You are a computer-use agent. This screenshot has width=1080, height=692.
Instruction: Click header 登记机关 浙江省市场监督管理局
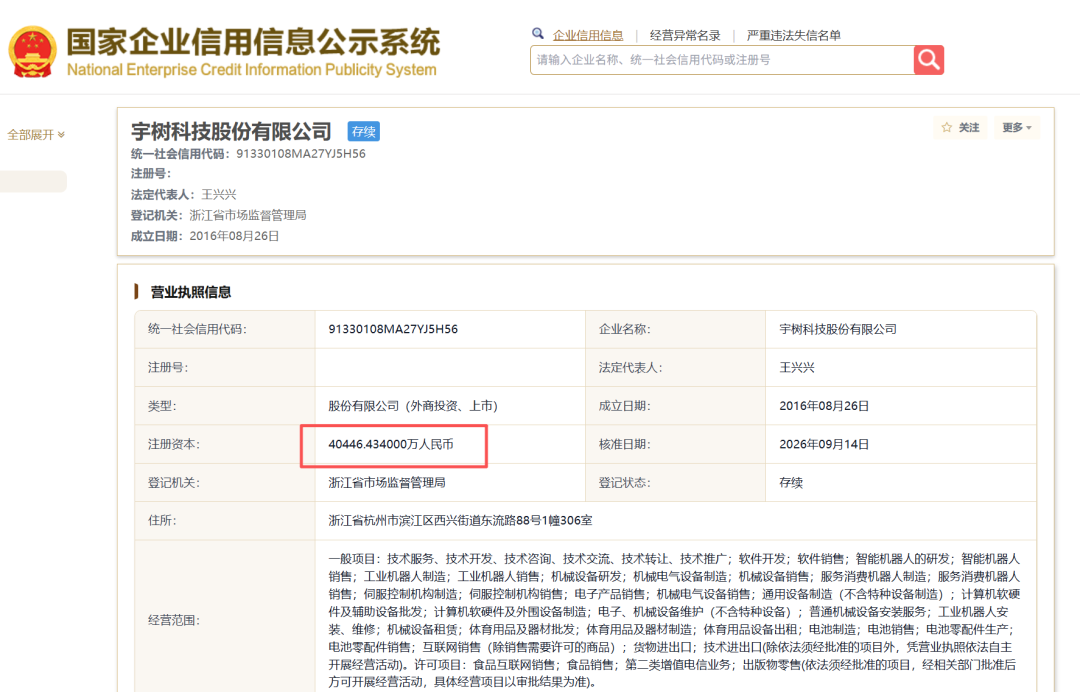point(248,215)
